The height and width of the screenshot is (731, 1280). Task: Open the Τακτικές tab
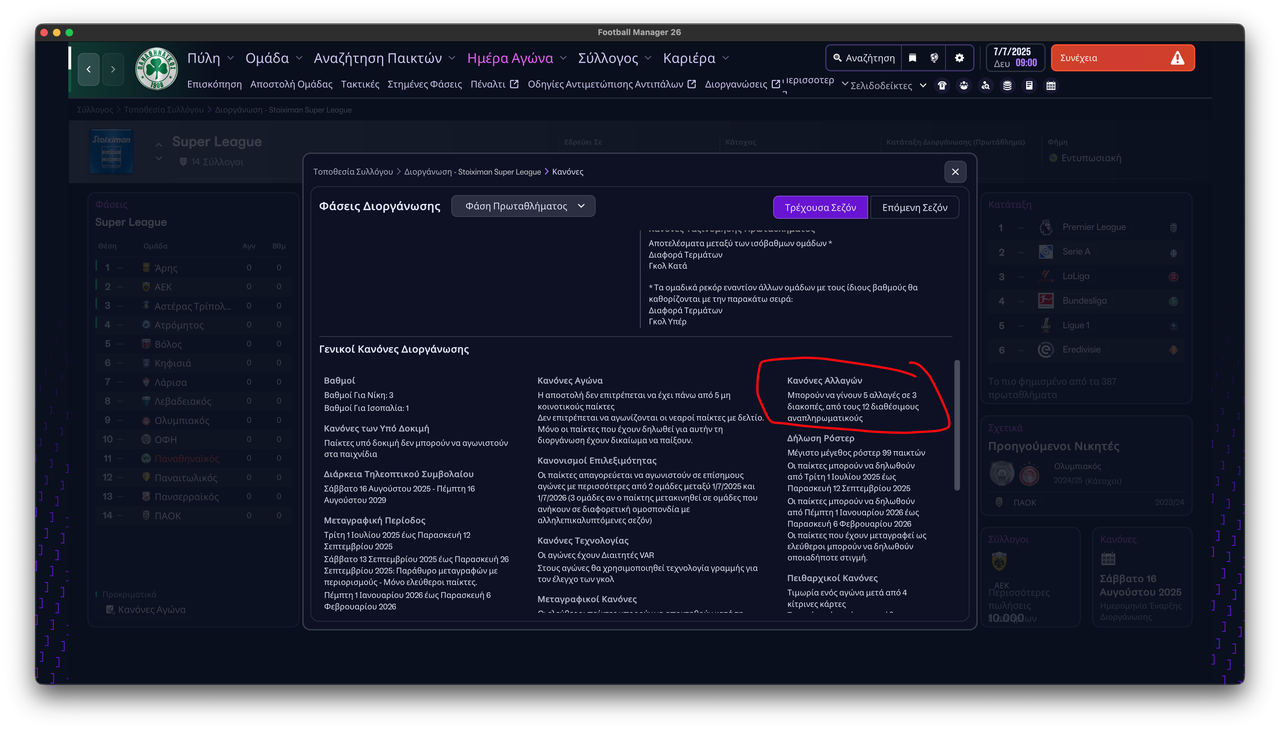pos(360,85)
